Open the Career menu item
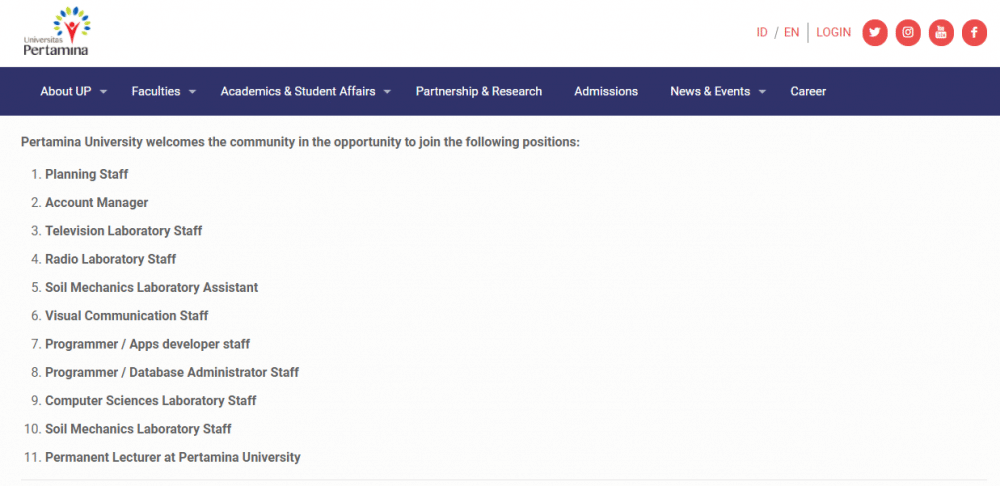Screen dimensions: 1000x486 808,92
